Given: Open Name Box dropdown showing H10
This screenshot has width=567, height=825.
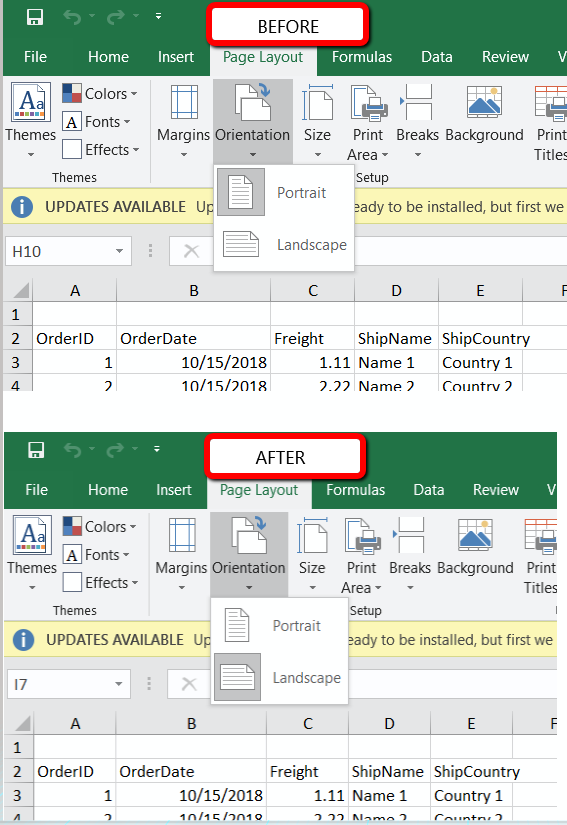Looking at the screenshot, I should [119, 251].
